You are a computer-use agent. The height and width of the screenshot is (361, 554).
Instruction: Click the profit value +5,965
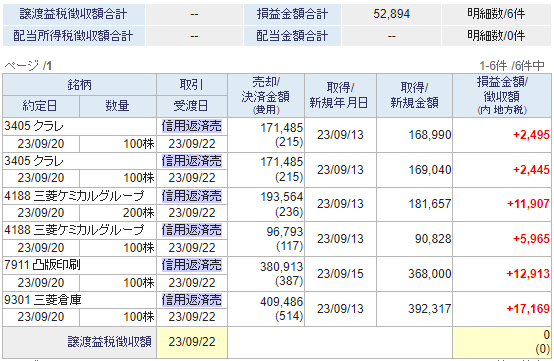pyautogui.click(x=531, y=239)
